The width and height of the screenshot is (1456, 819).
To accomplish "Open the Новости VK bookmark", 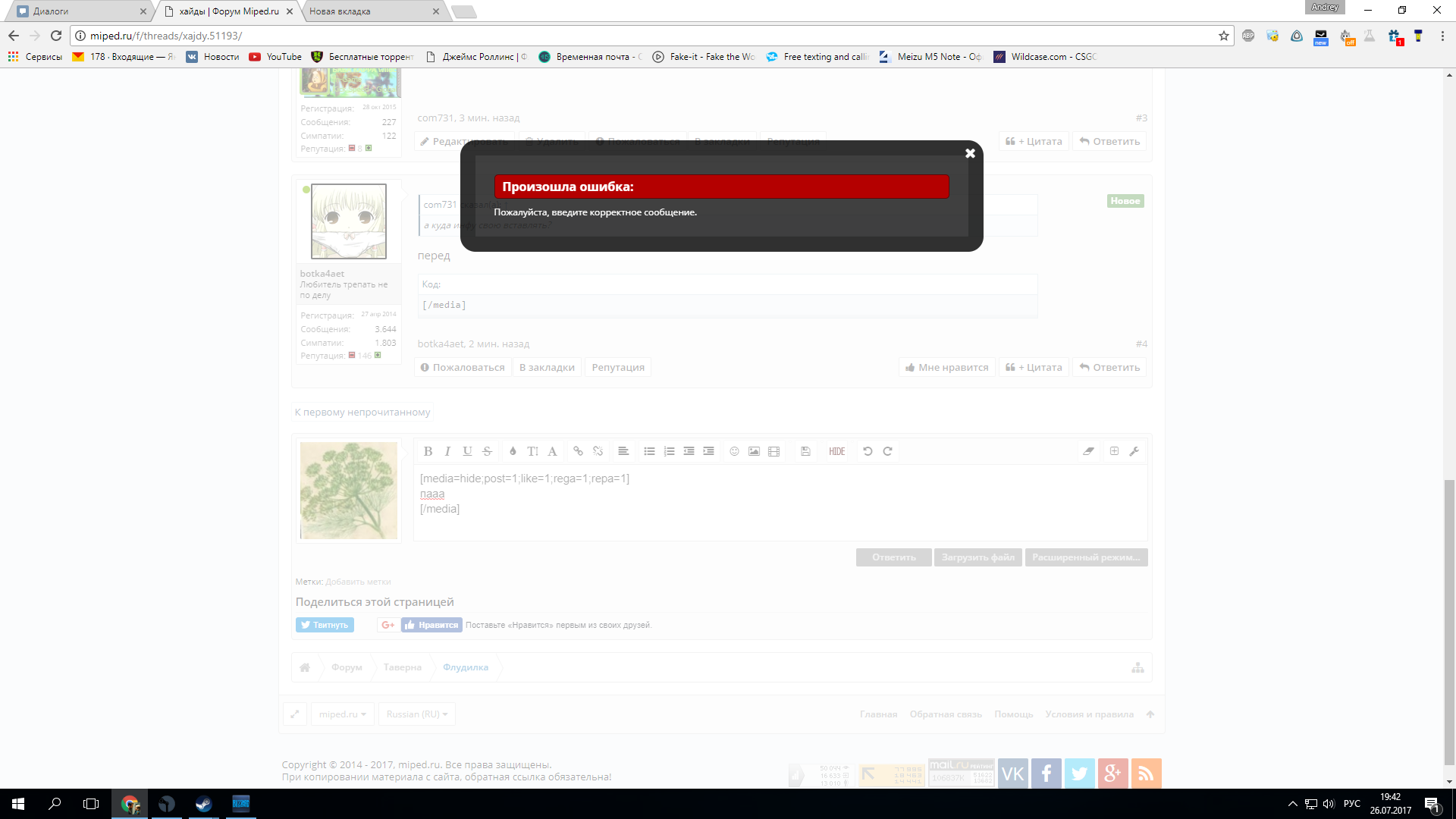I will click(x=213, y=57).
